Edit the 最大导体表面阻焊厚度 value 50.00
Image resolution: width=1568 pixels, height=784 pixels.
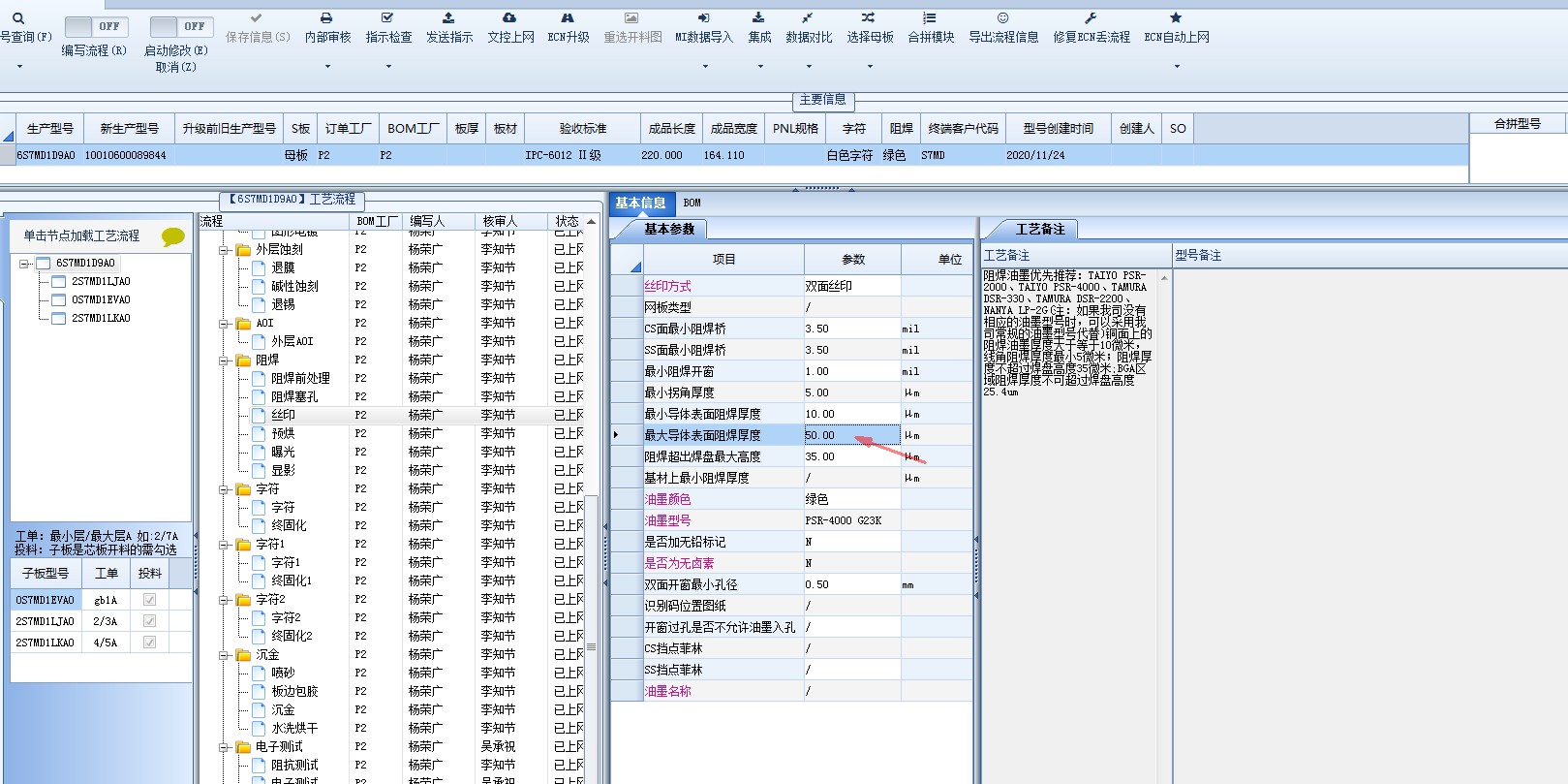coord(852,436)
